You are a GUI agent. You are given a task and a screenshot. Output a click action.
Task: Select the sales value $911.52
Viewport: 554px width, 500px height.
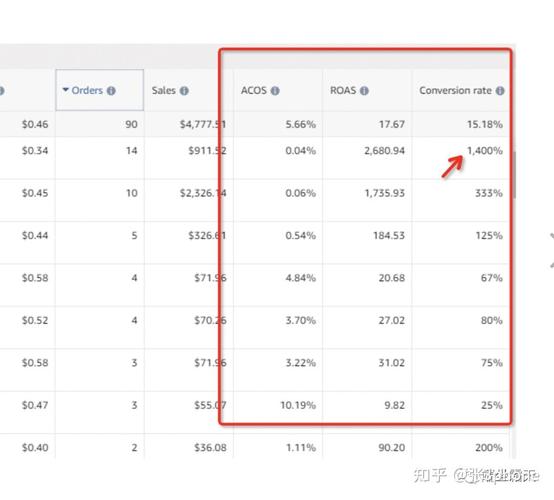tap(207, 151)
